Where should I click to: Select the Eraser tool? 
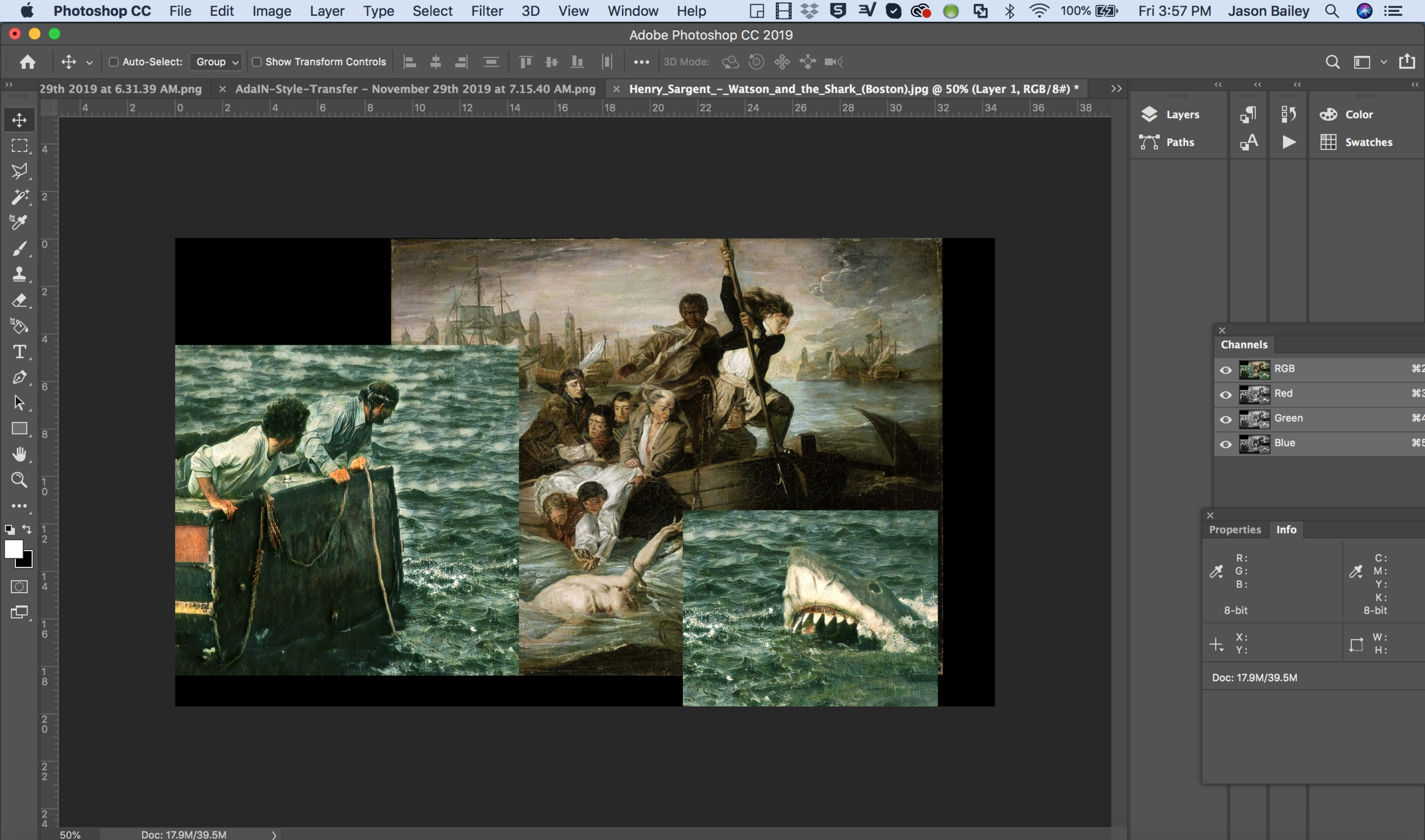click(19, 300)
